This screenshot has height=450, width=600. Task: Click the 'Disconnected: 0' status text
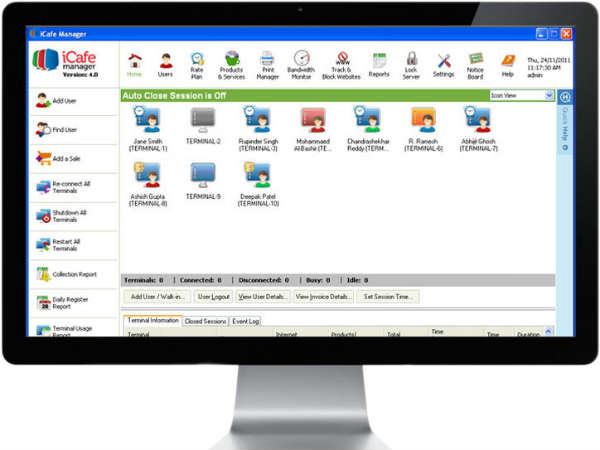click(x=264, y=280)
